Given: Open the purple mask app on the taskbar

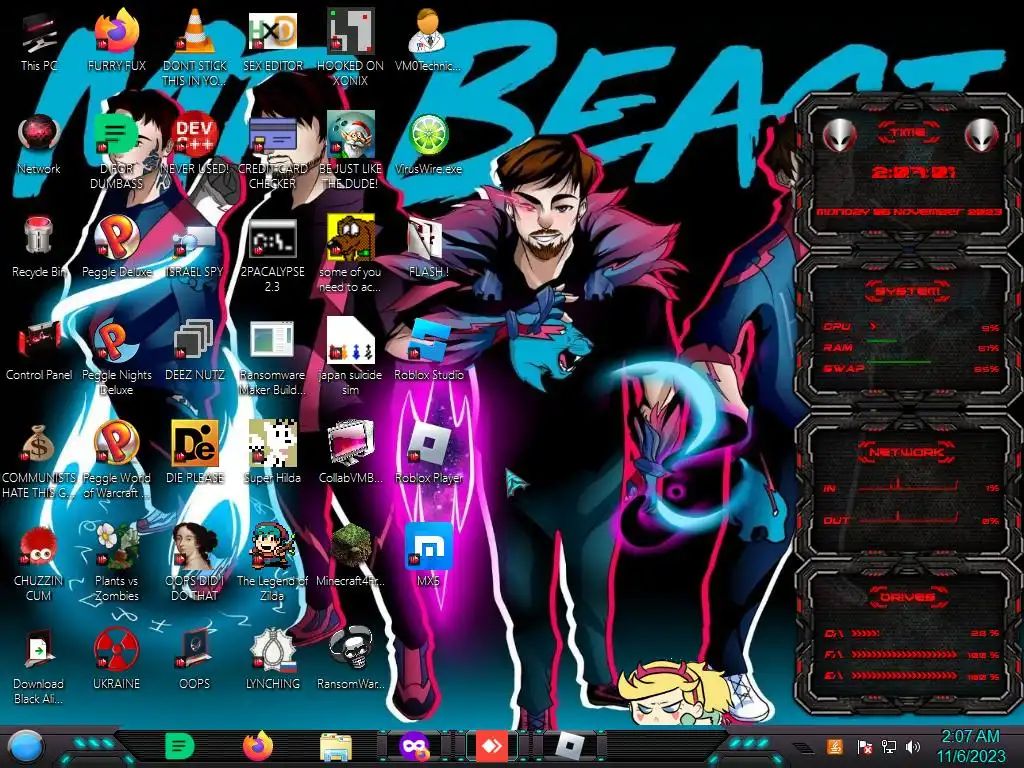Looking at the screenshot, I should (415, 747).
